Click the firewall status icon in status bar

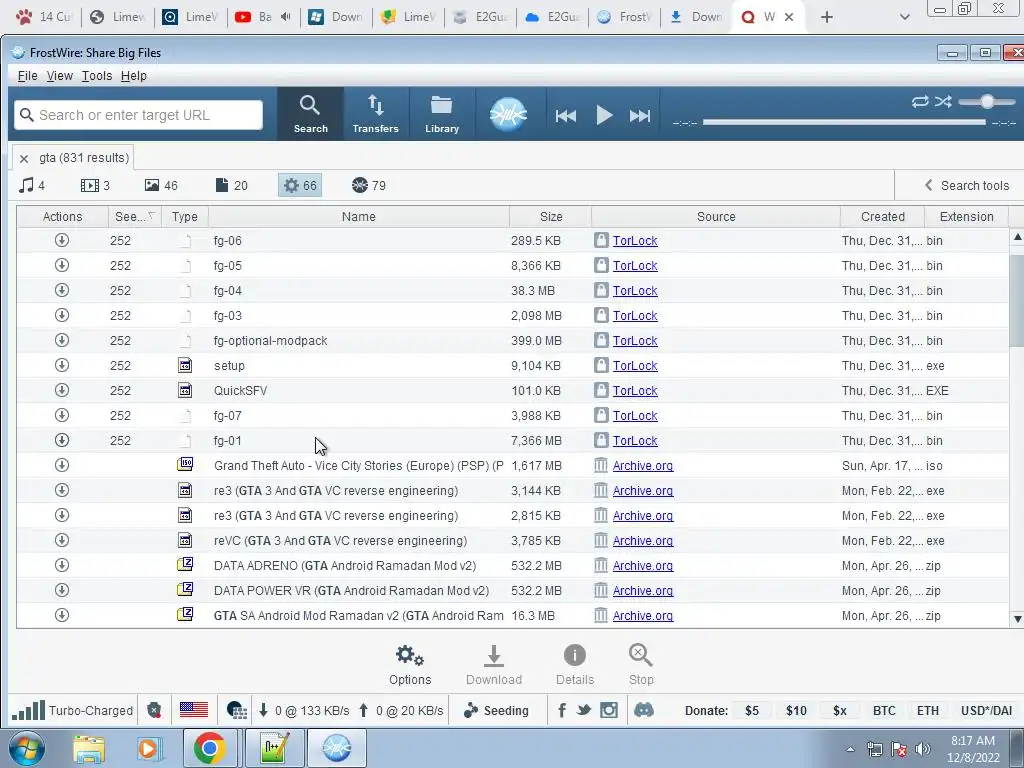tap(236, 711)
